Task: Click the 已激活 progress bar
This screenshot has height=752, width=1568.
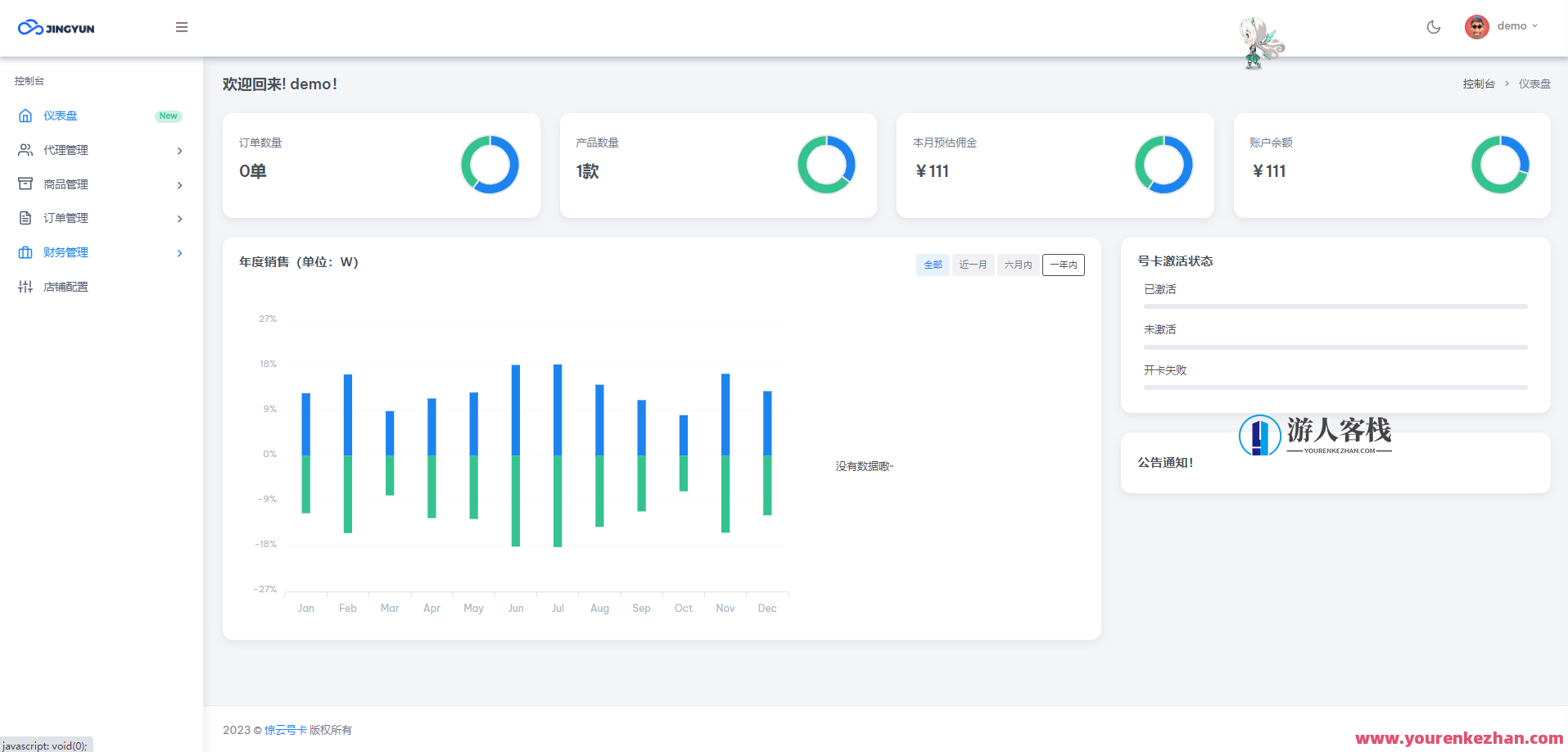Action: pyautogui.click(x=1335, y=306)
